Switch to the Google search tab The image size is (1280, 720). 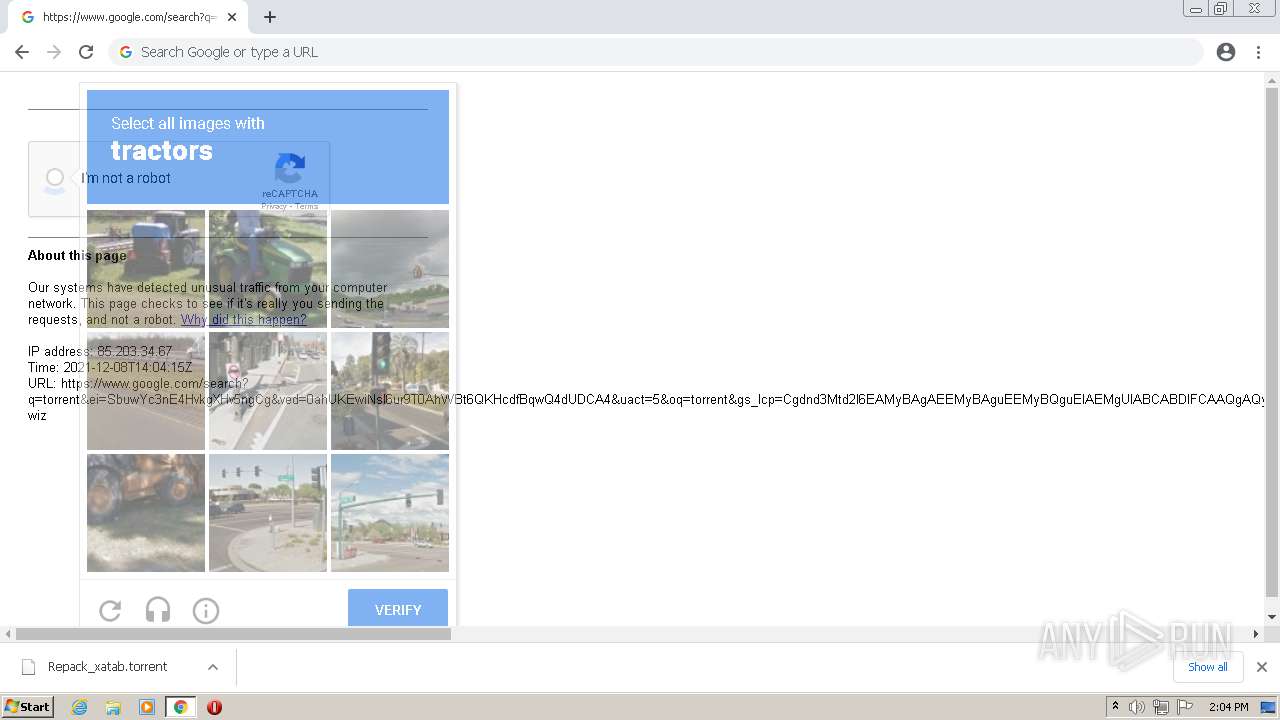[x=129, y=17]
